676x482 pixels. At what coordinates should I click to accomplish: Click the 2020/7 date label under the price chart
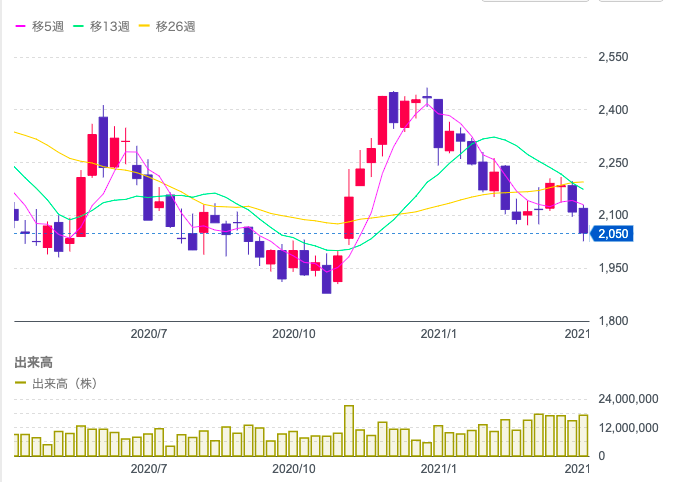(x=149, y=334)
